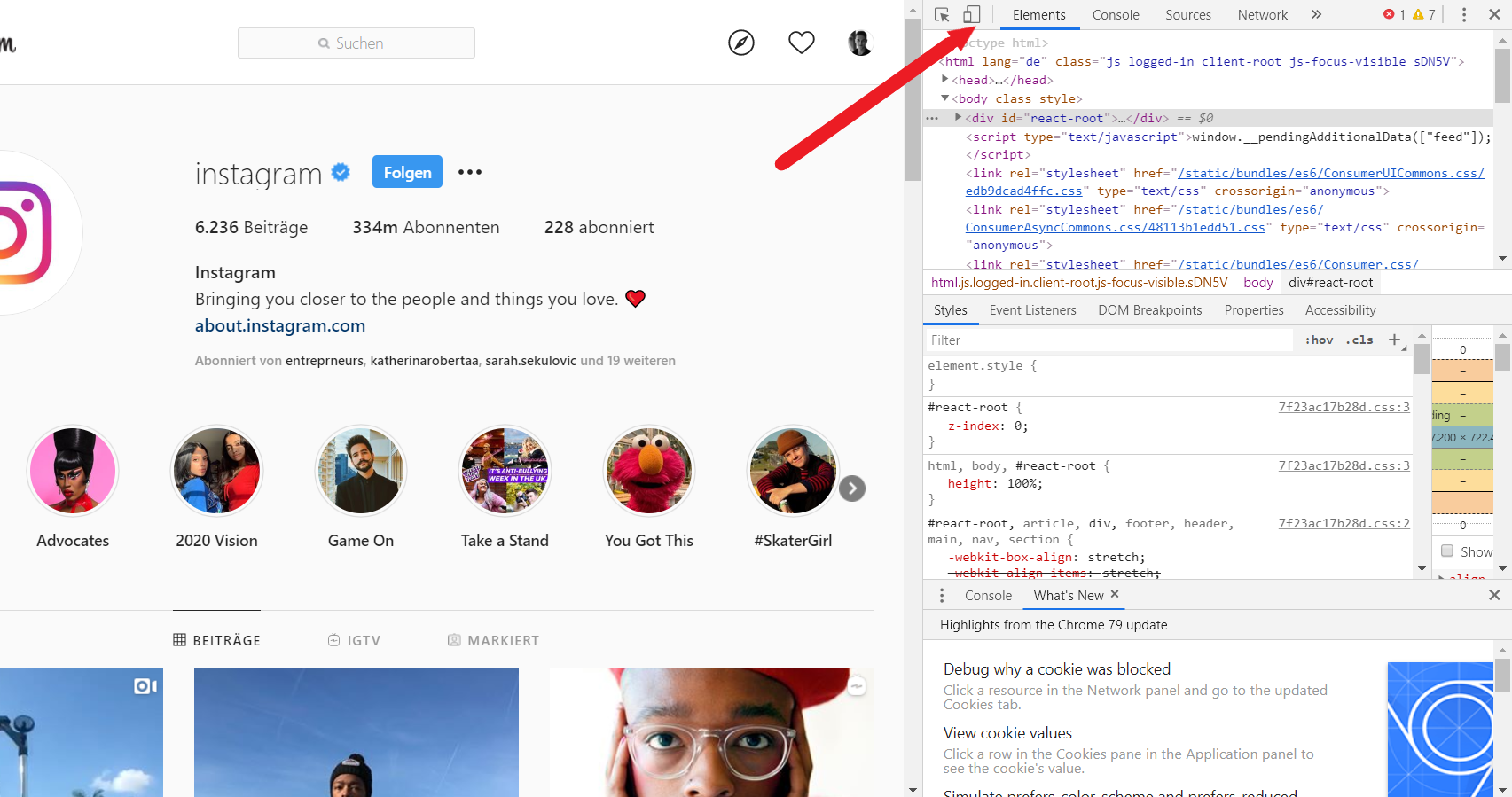Click the entreprneurs follower link
Viewport: 1512px width, 797px height.
tap(325, 361)
